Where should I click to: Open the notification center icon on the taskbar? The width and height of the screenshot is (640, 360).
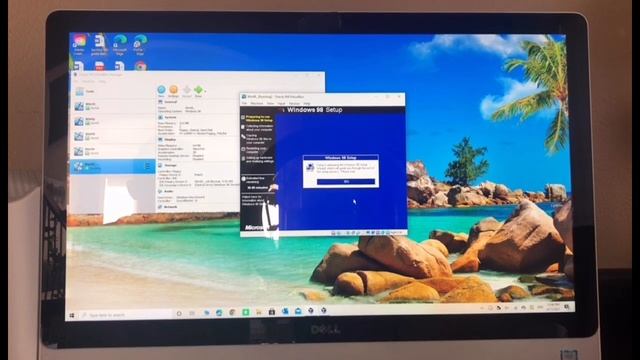click(567, 306)
